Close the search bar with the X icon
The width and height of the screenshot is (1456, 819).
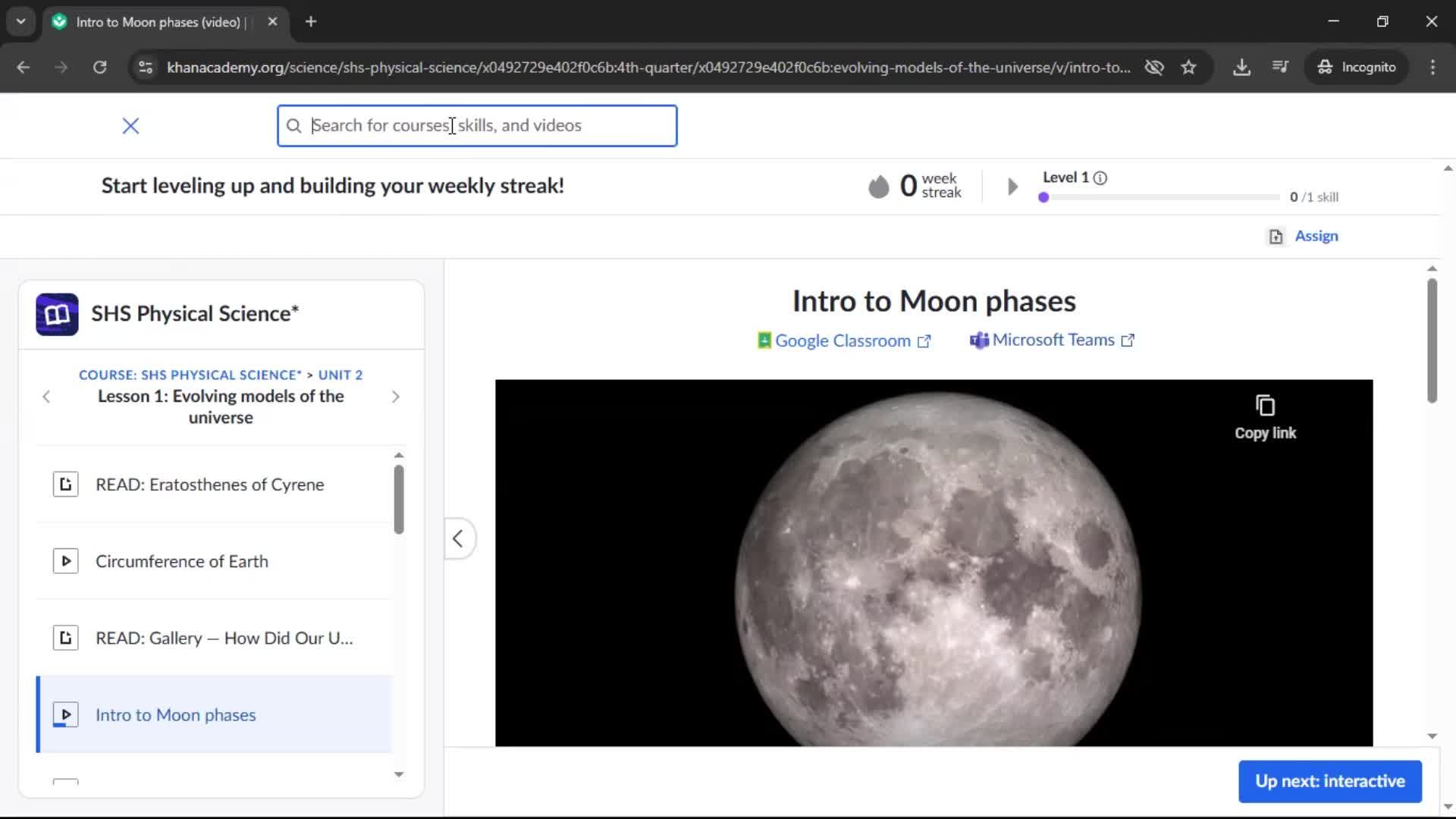(x=130, y=126)
